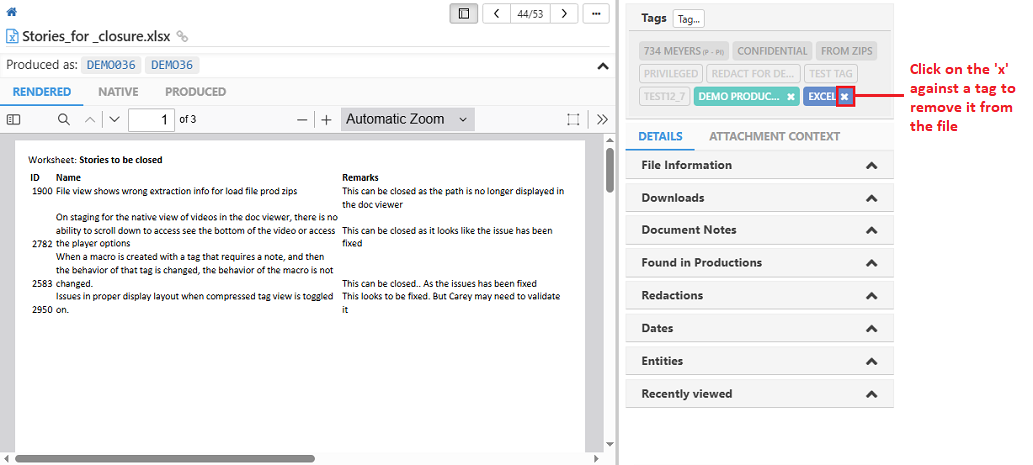
Task: Expand the File Information section
Action: (760, 165)
